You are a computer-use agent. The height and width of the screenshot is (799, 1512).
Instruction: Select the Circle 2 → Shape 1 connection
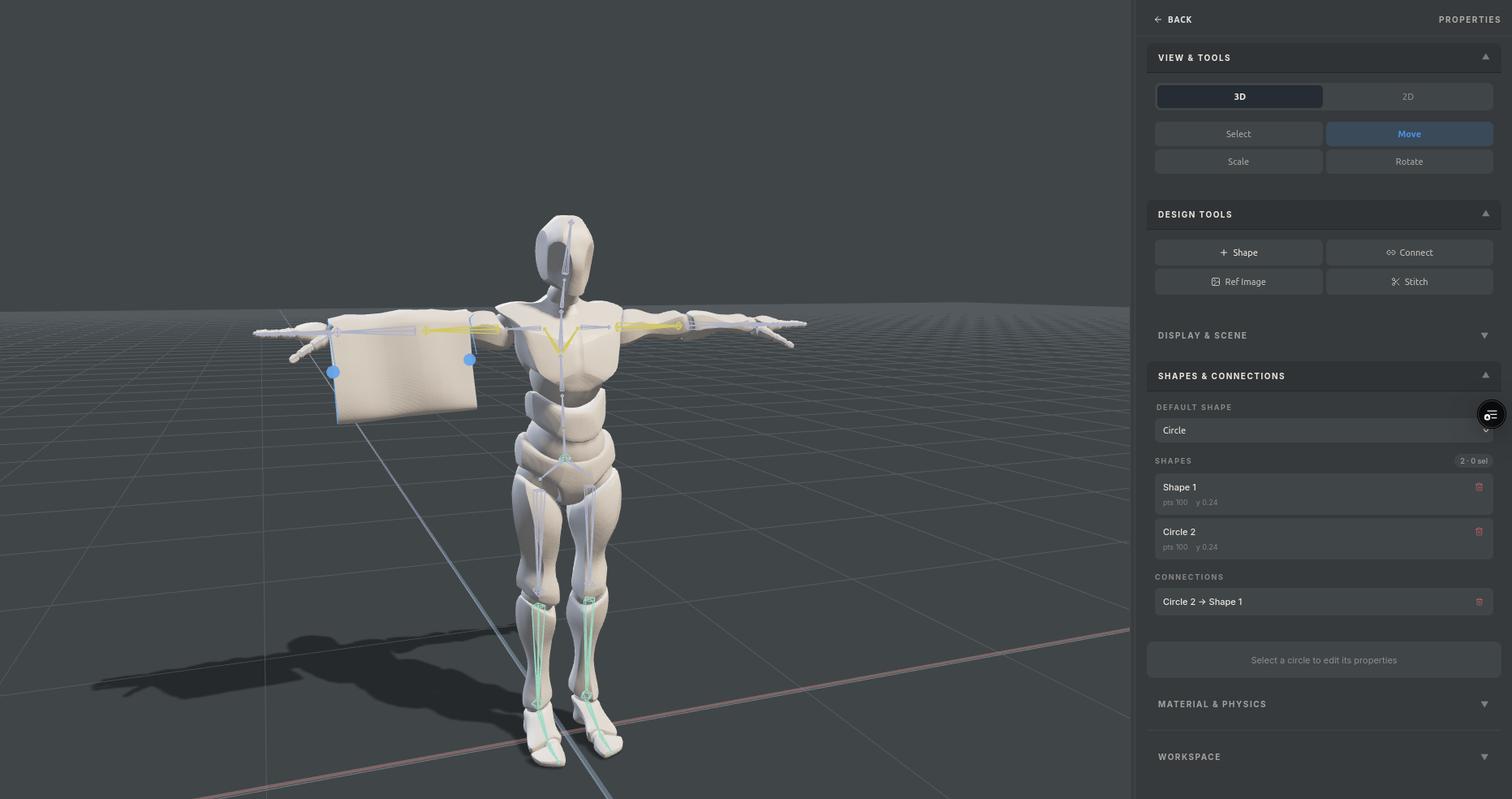point(1324,602)
